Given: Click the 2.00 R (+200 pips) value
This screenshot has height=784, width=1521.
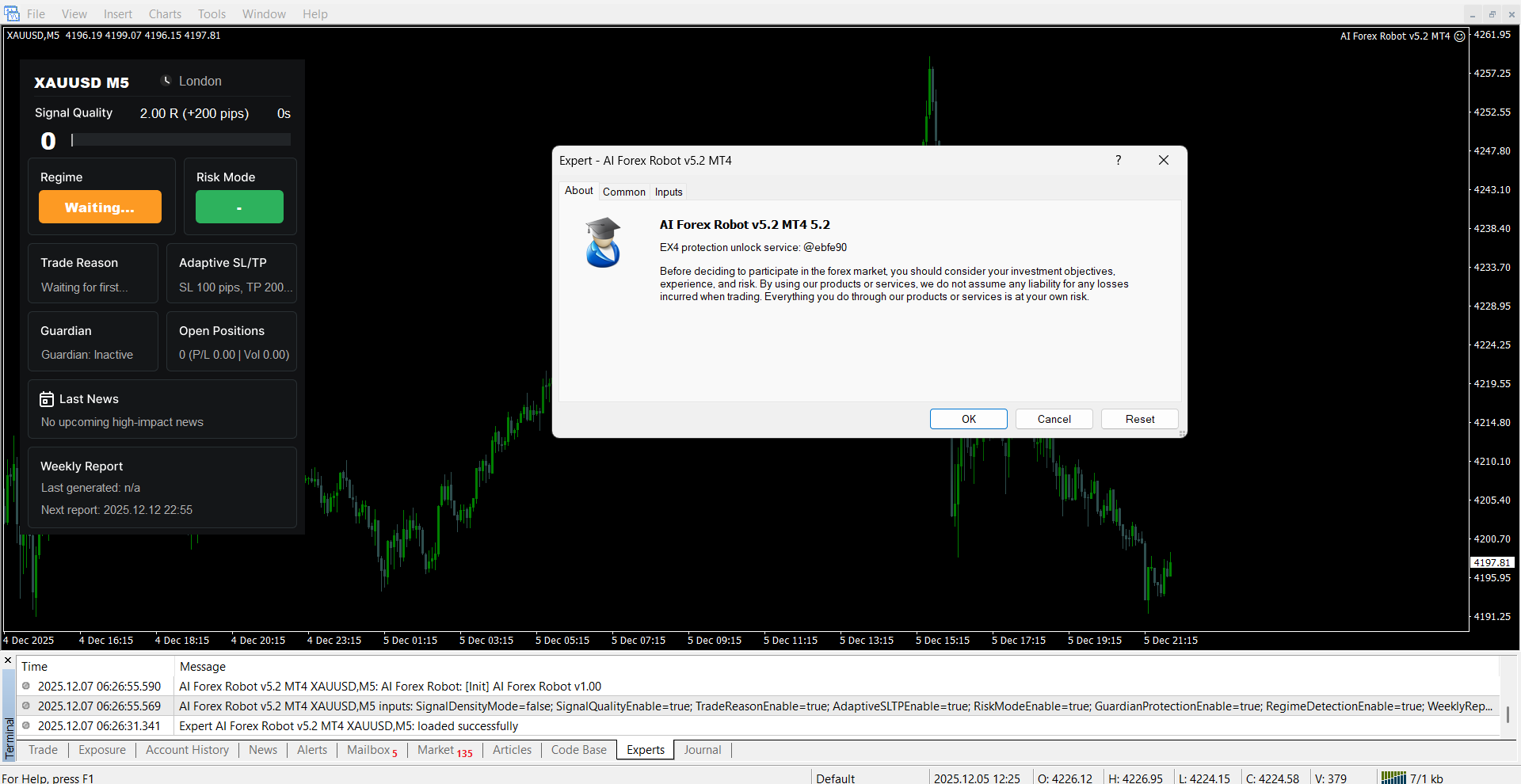Looking at the screenshot, I should click(194, 113).
